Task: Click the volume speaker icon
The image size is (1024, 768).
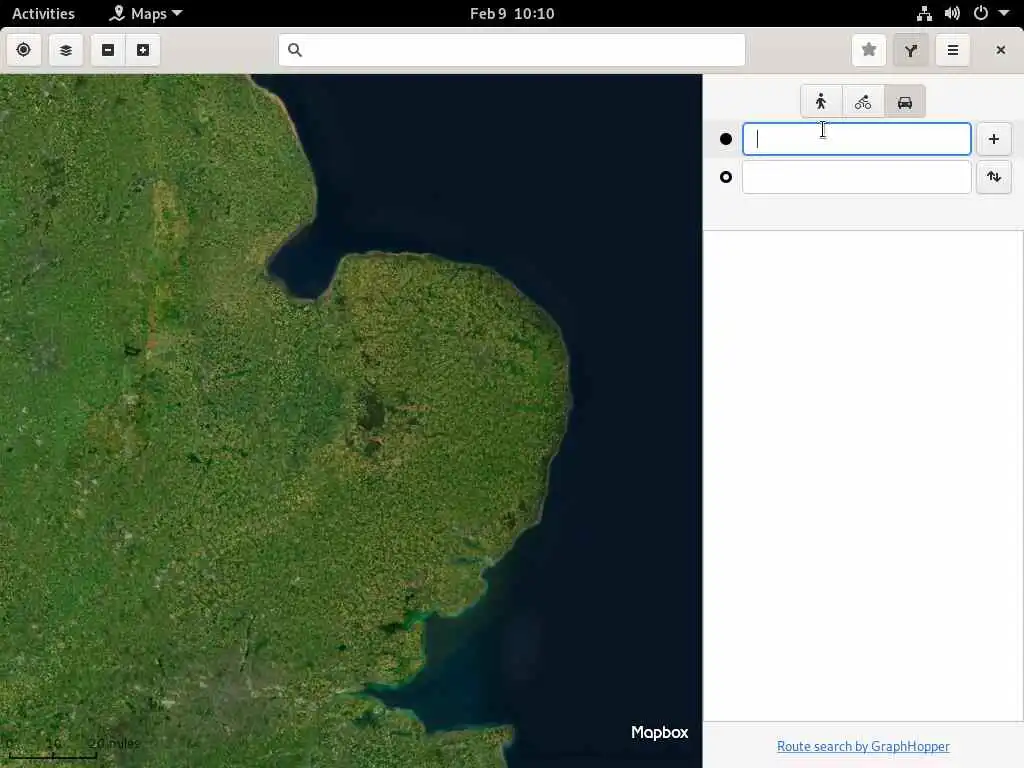Action: pyautogui.click(x=952, y=13)
